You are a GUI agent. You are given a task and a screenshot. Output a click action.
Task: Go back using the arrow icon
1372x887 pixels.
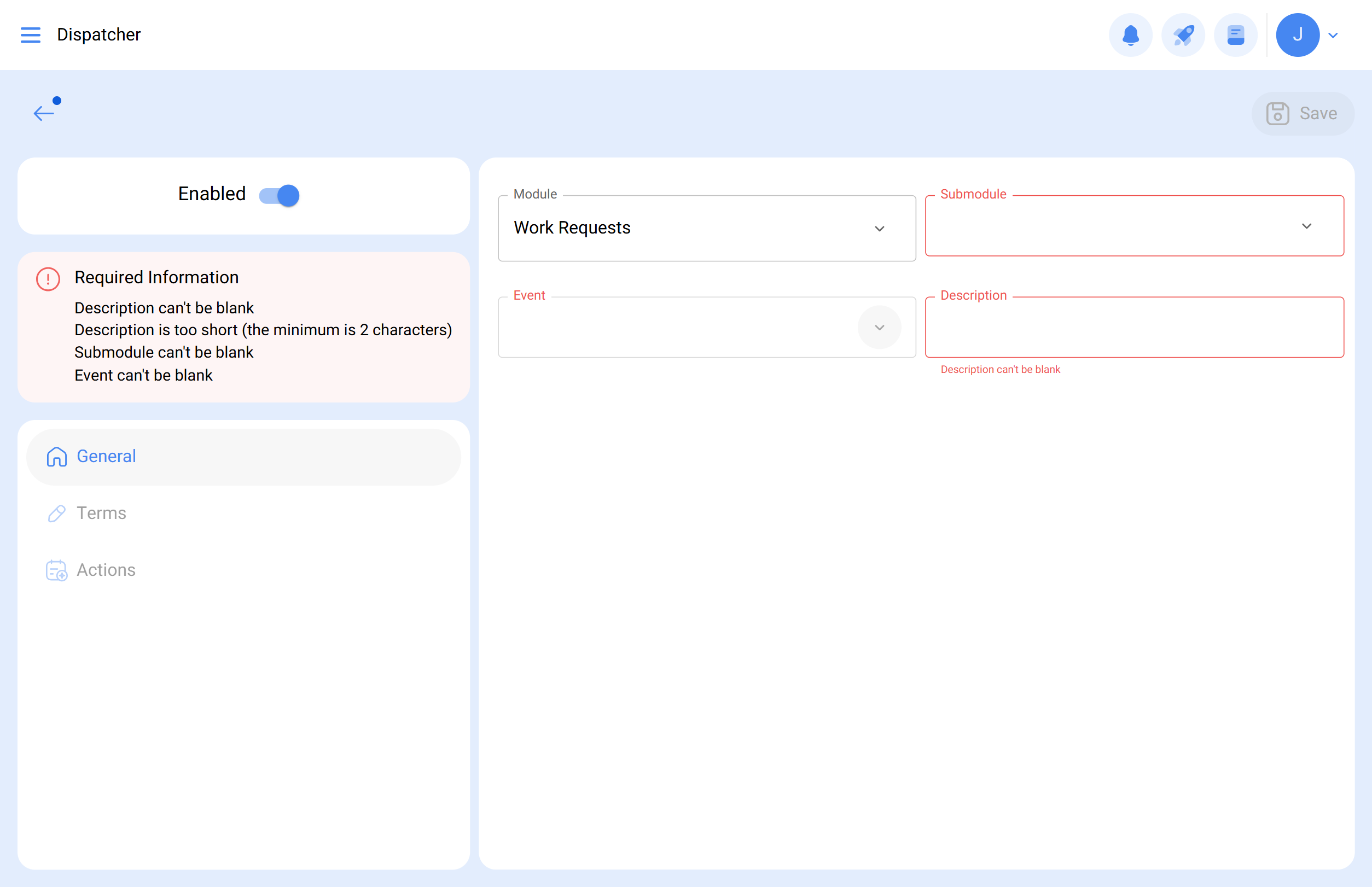pyautogui.click(x=44, y=113)
